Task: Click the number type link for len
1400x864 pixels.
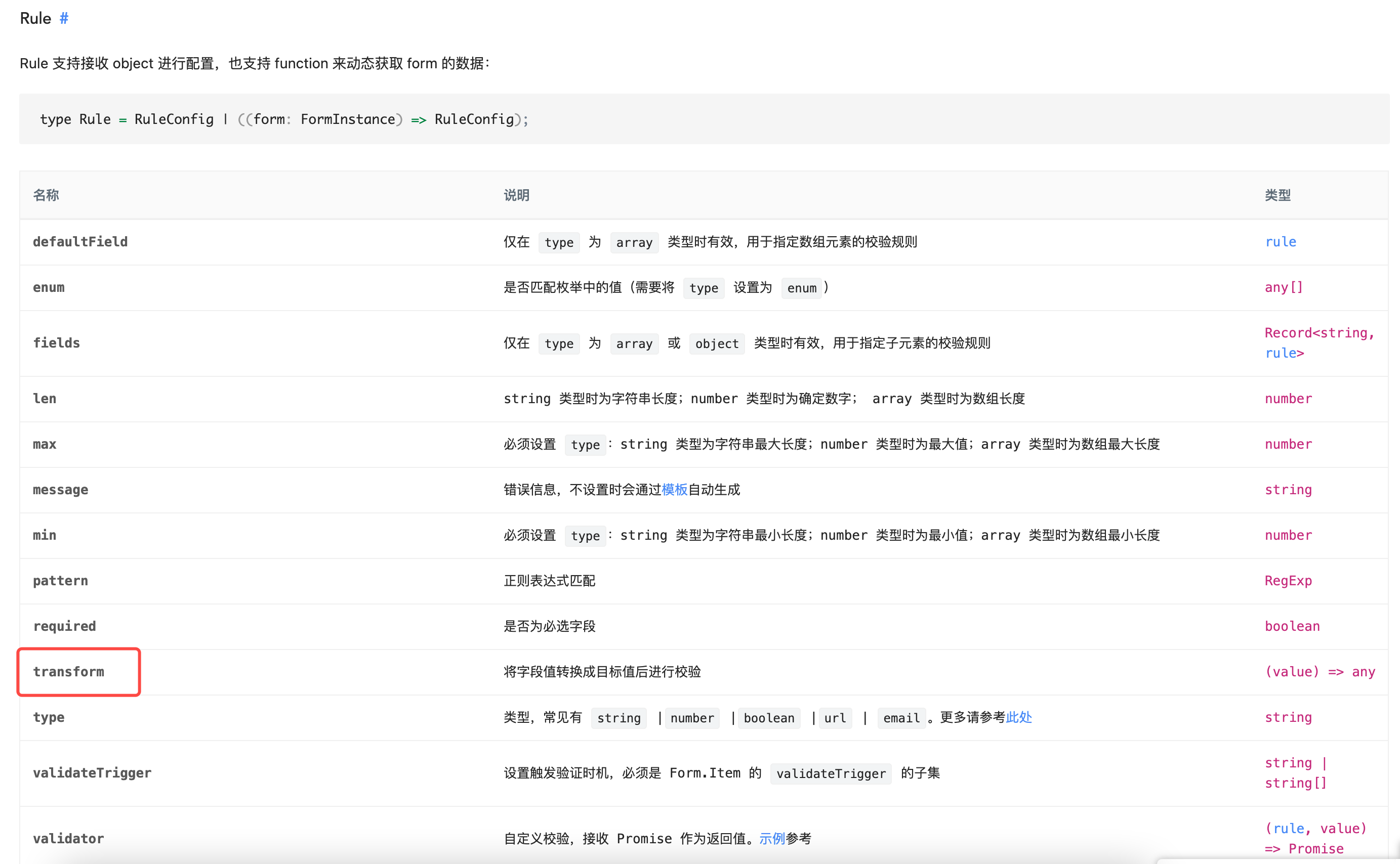Action: pyautogui.click(x=1288, y=398)
